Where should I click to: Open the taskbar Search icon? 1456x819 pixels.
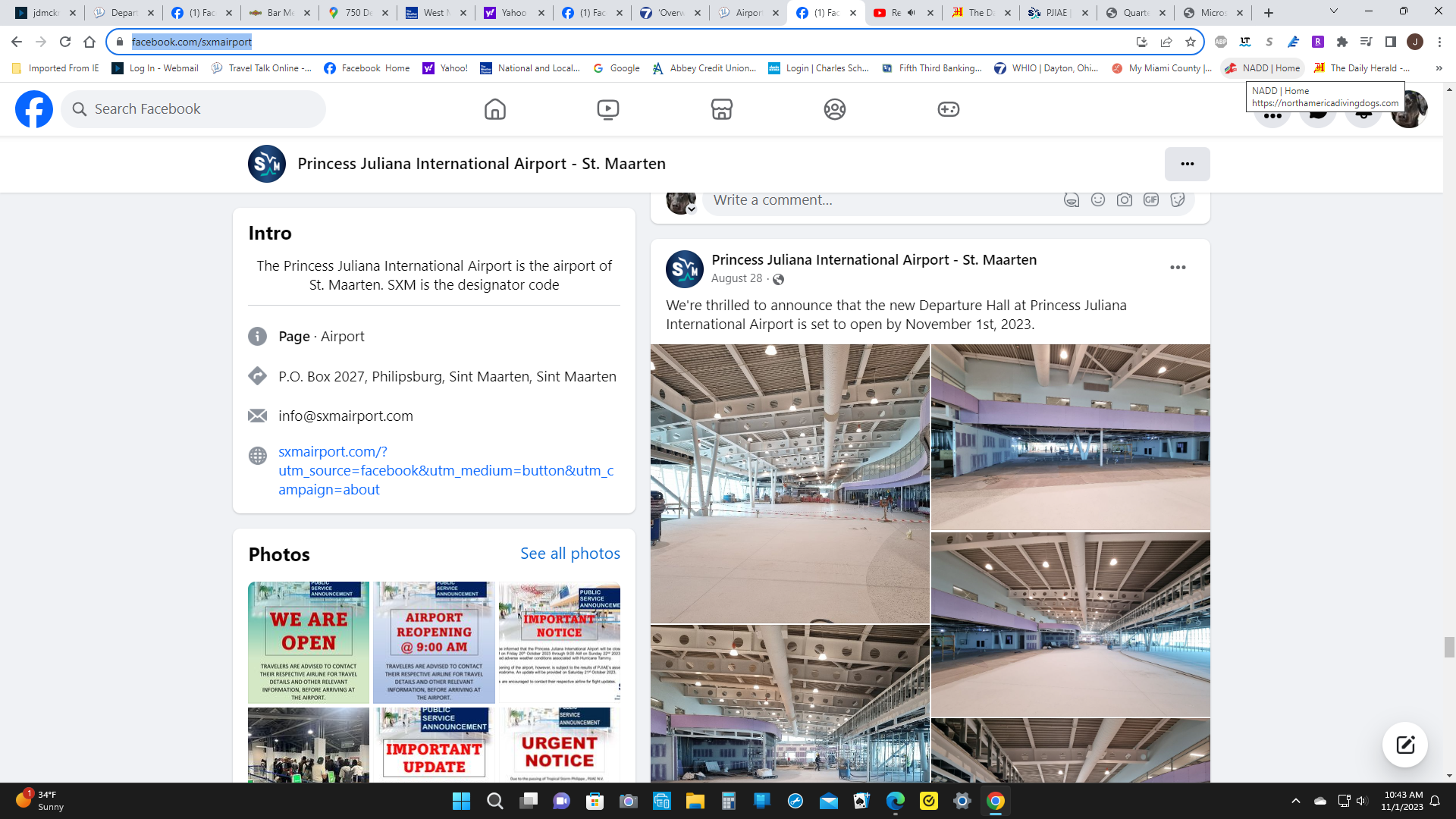click(494, 801)
